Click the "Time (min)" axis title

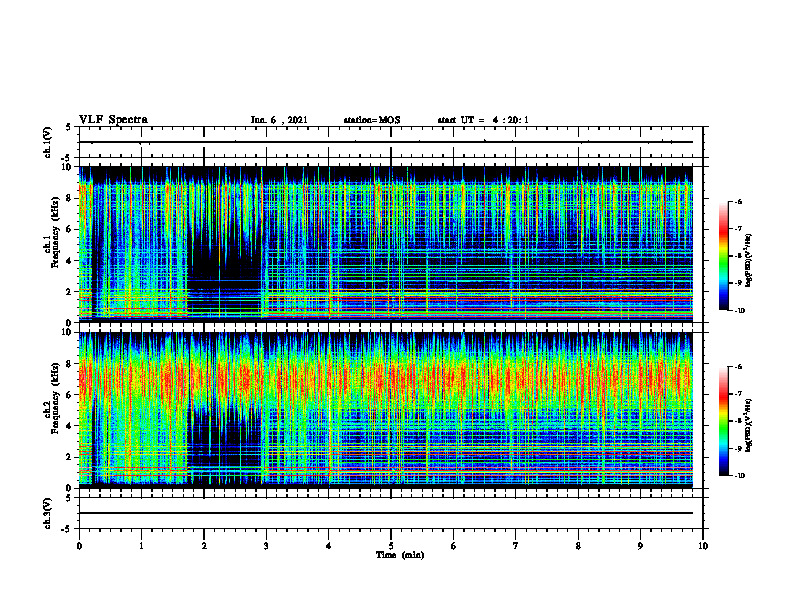pyautogui.click(x=400, y=555)
